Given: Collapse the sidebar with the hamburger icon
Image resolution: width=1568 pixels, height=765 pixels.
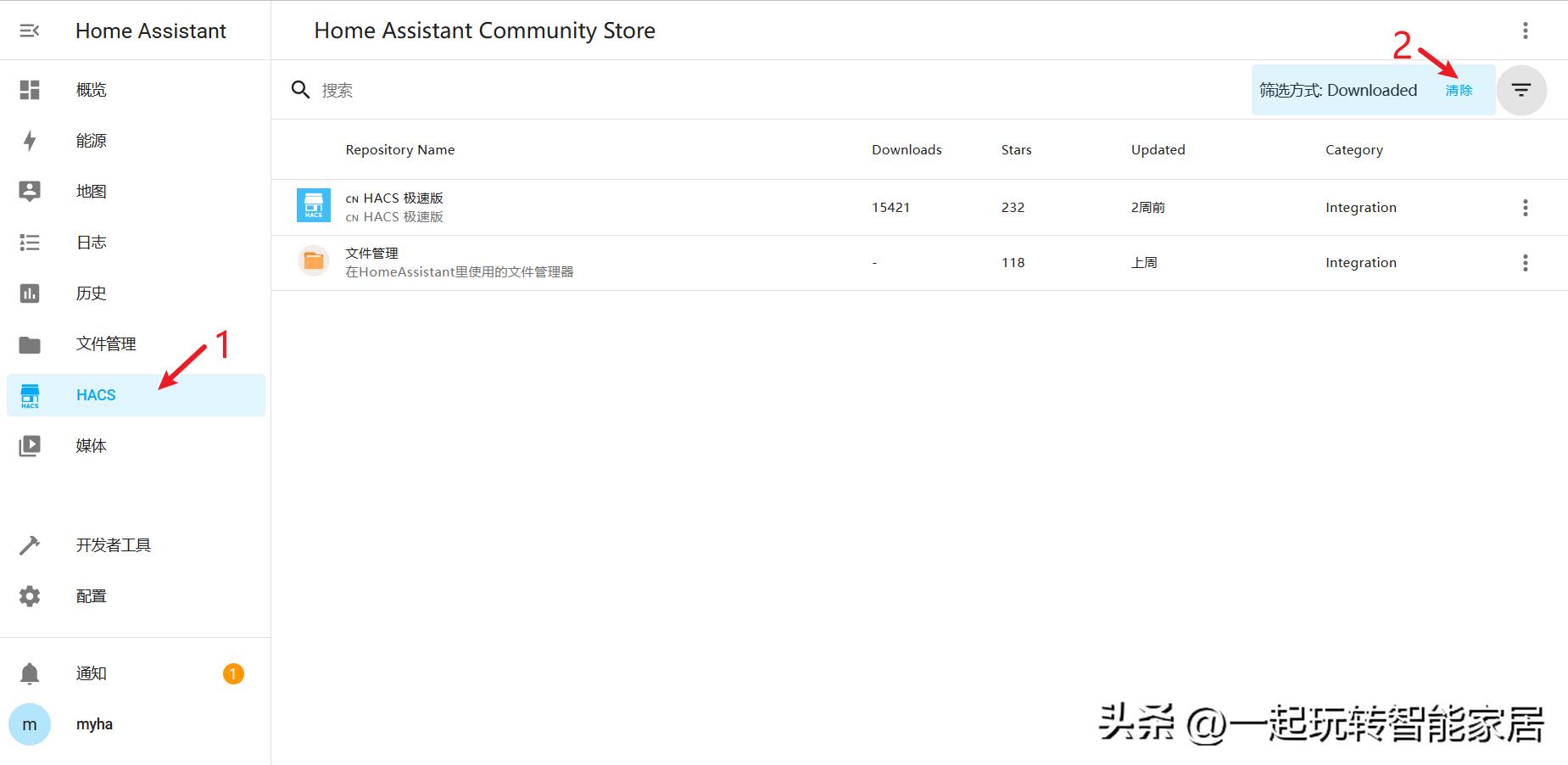Looking at the screenshot, I should (30, 30).
